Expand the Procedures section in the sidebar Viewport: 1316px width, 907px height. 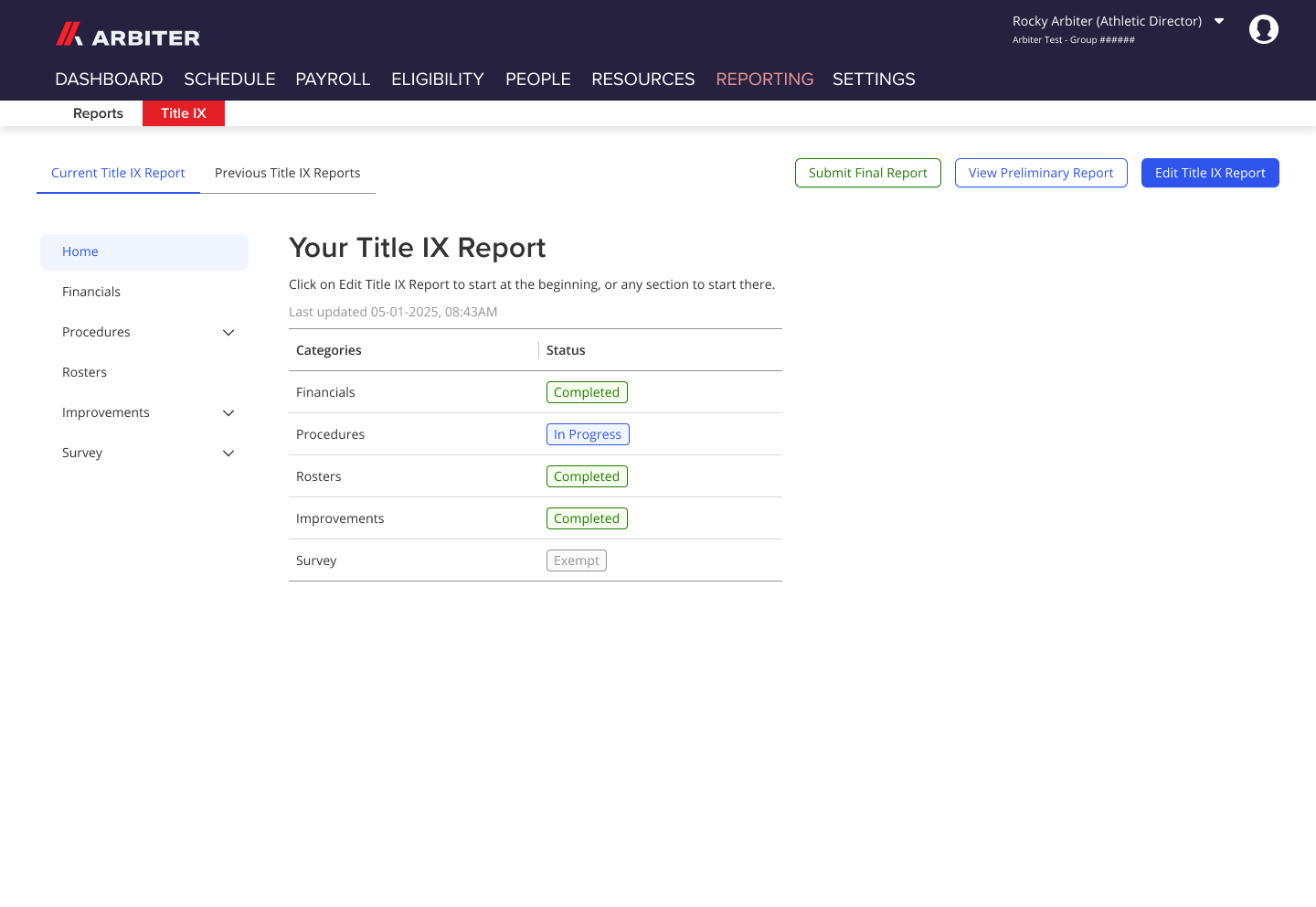click(x=228, y=332)
